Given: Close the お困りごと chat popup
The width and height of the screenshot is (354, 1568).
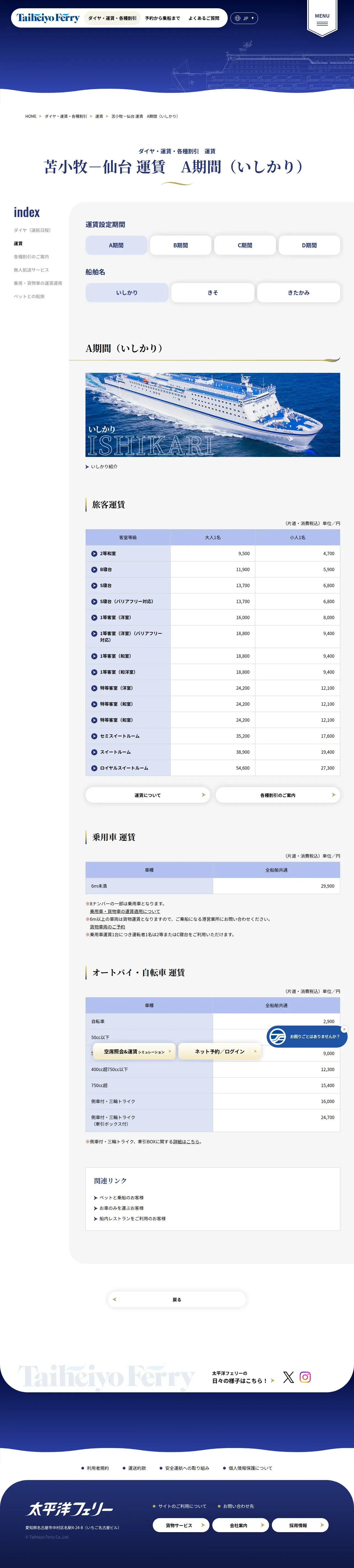Looking at the screenshot, I should click(344, 1029).
